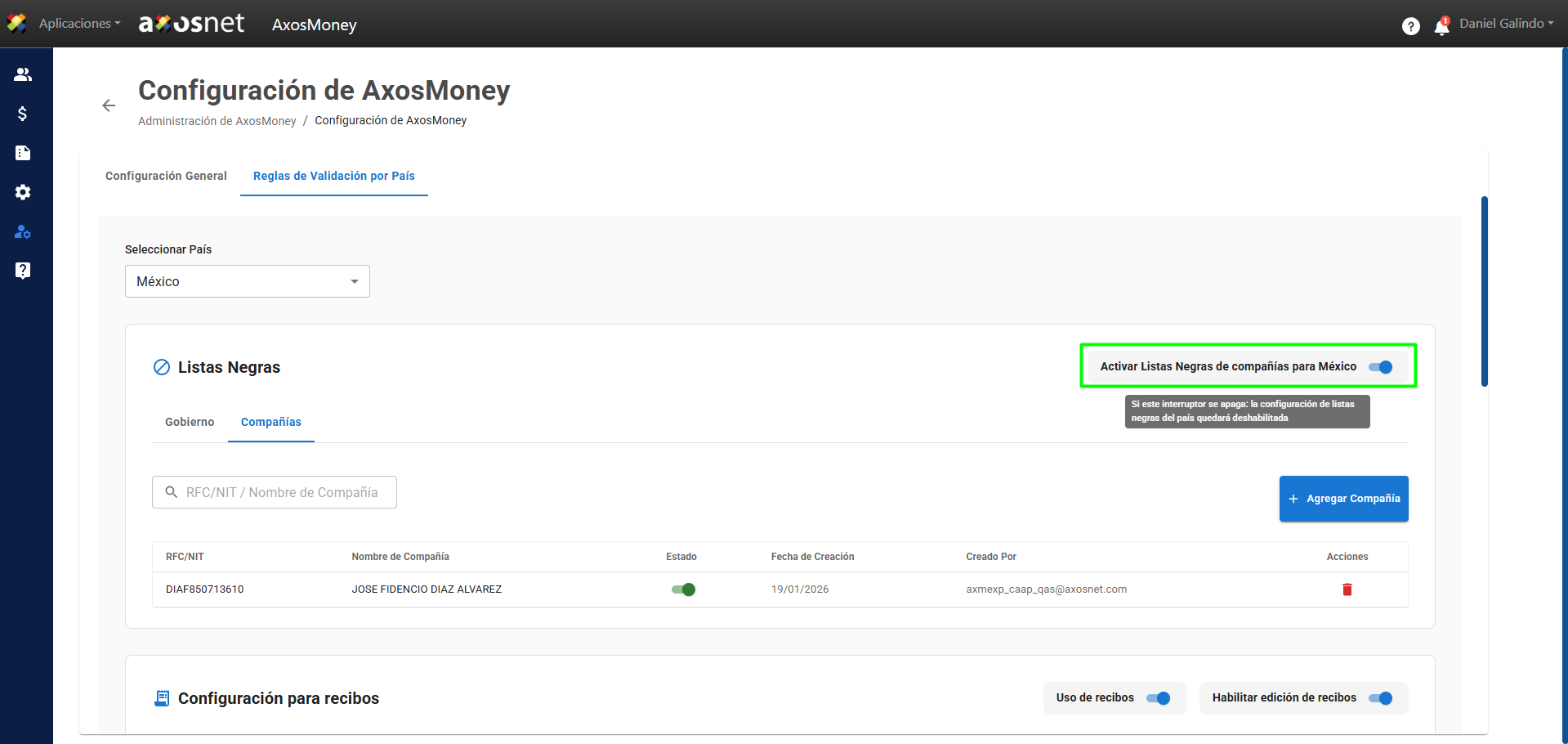Toggle the Uso de recibos switch
The width and height of the screenshot is (1568, 744).
(x=1159, y=698)
